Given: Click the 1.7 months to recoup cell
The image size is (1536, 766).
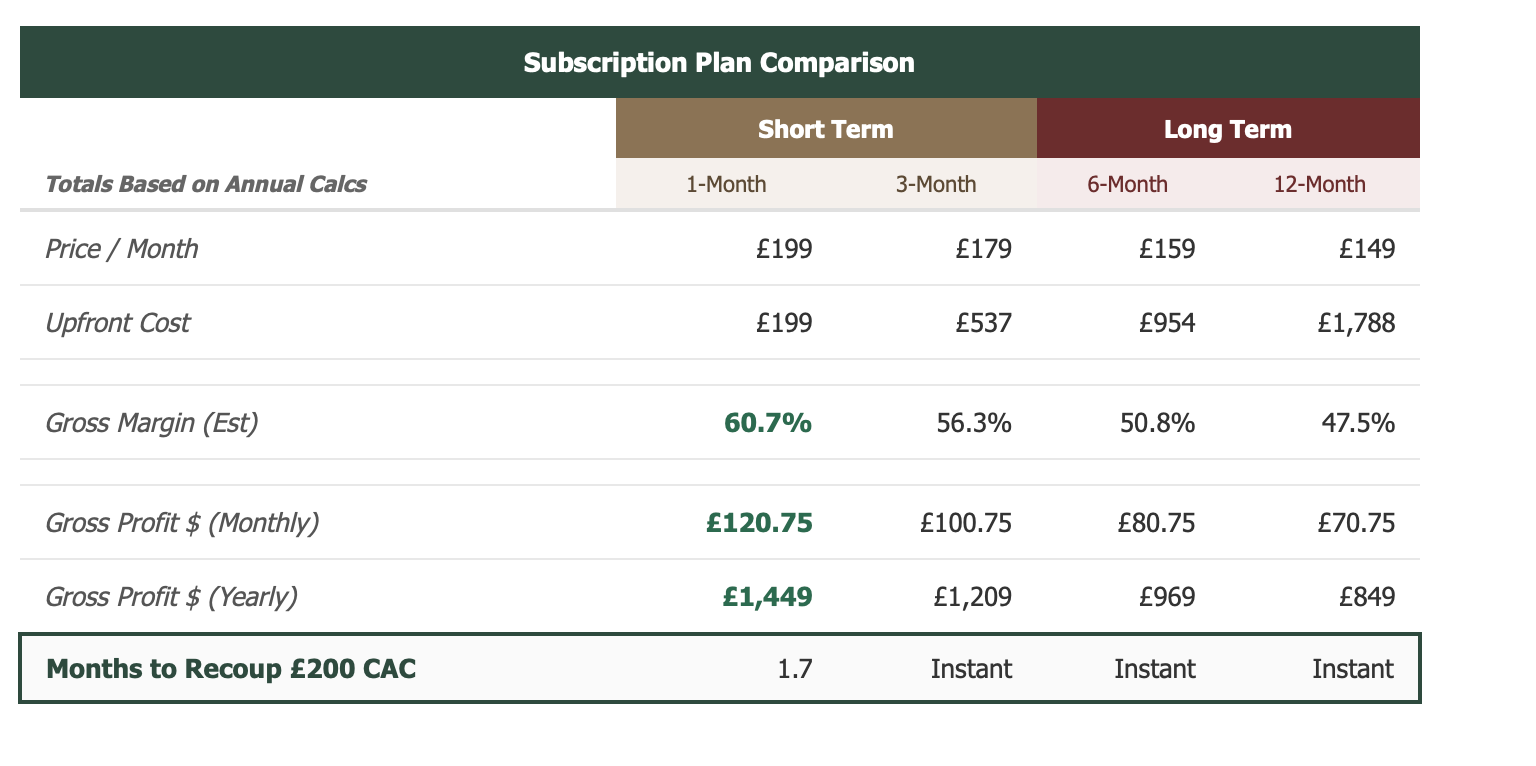Looking at the screenshot, I should [795, 668].
